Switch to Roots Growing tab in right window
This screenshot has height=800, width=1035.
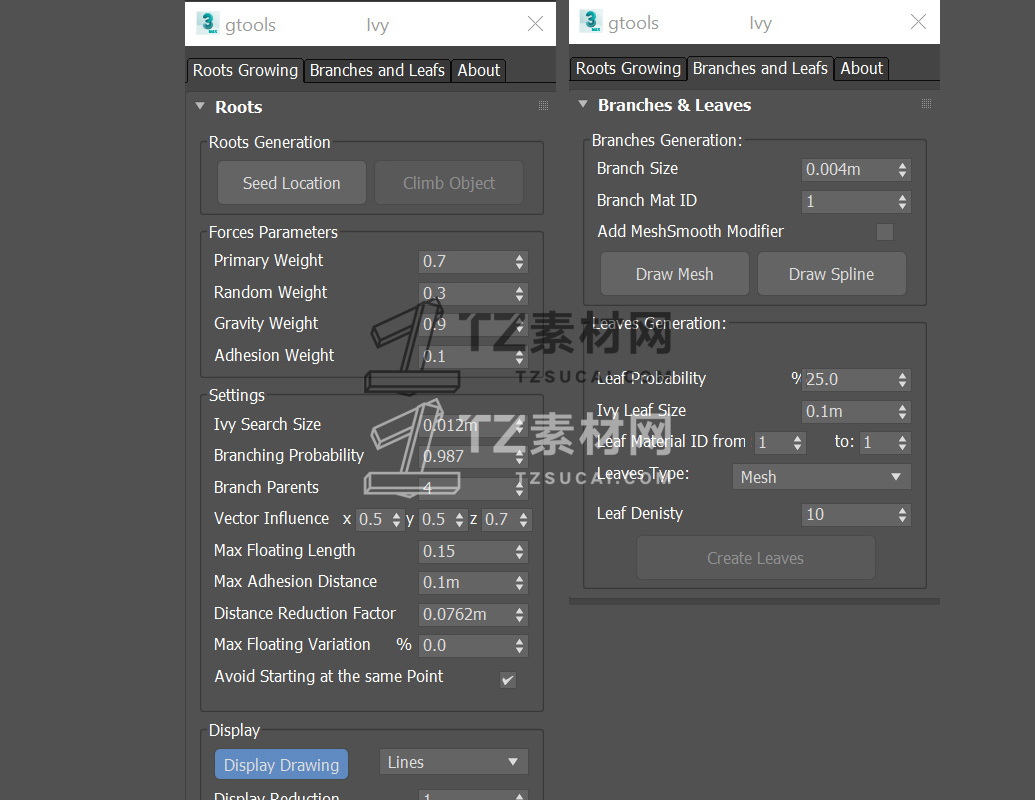pos(628,68)
